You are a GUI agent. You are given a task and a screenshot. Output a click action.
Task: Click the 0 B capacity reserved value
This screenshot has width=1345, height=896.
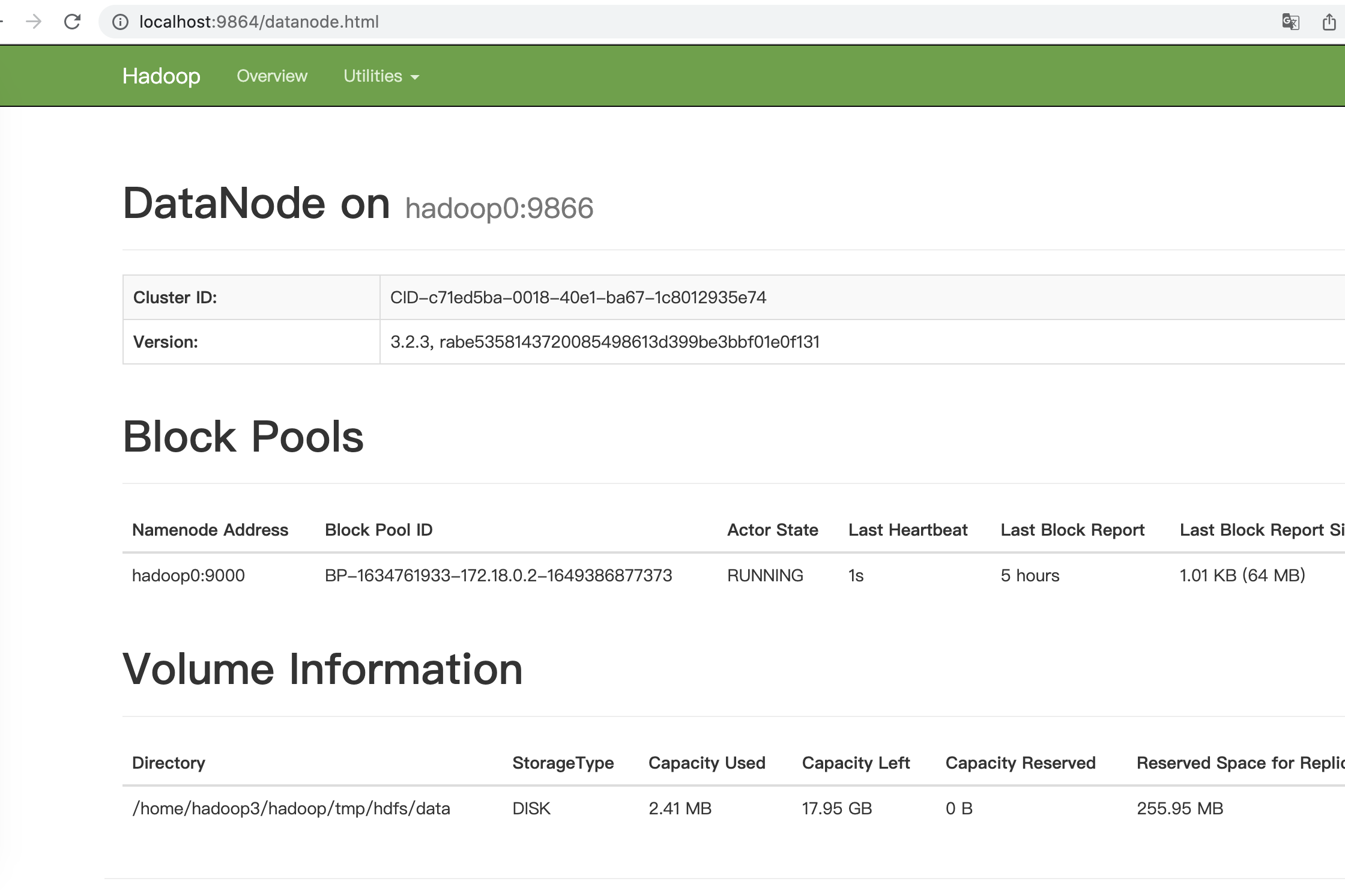(959, 808)
